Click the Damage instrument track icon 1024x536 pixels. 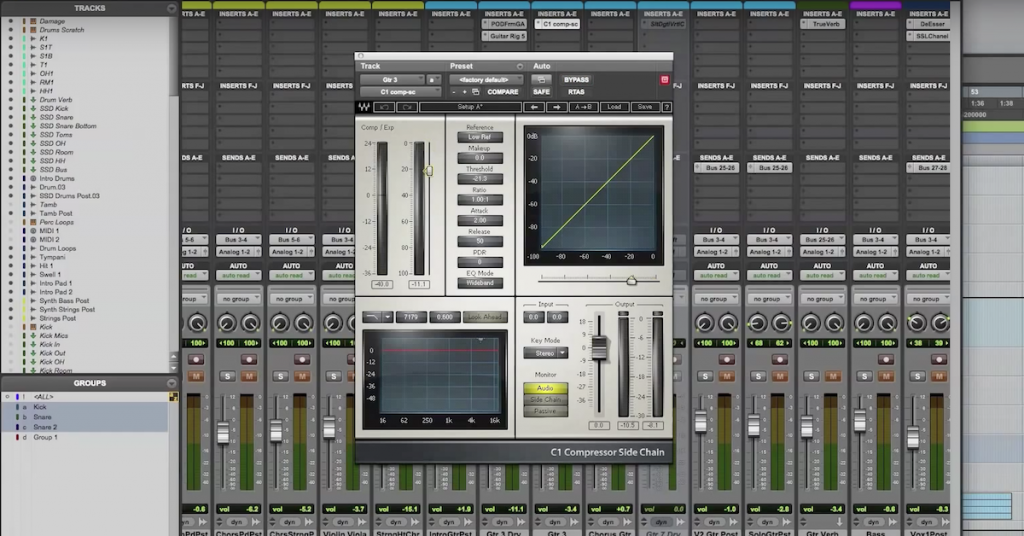(33, 21)
